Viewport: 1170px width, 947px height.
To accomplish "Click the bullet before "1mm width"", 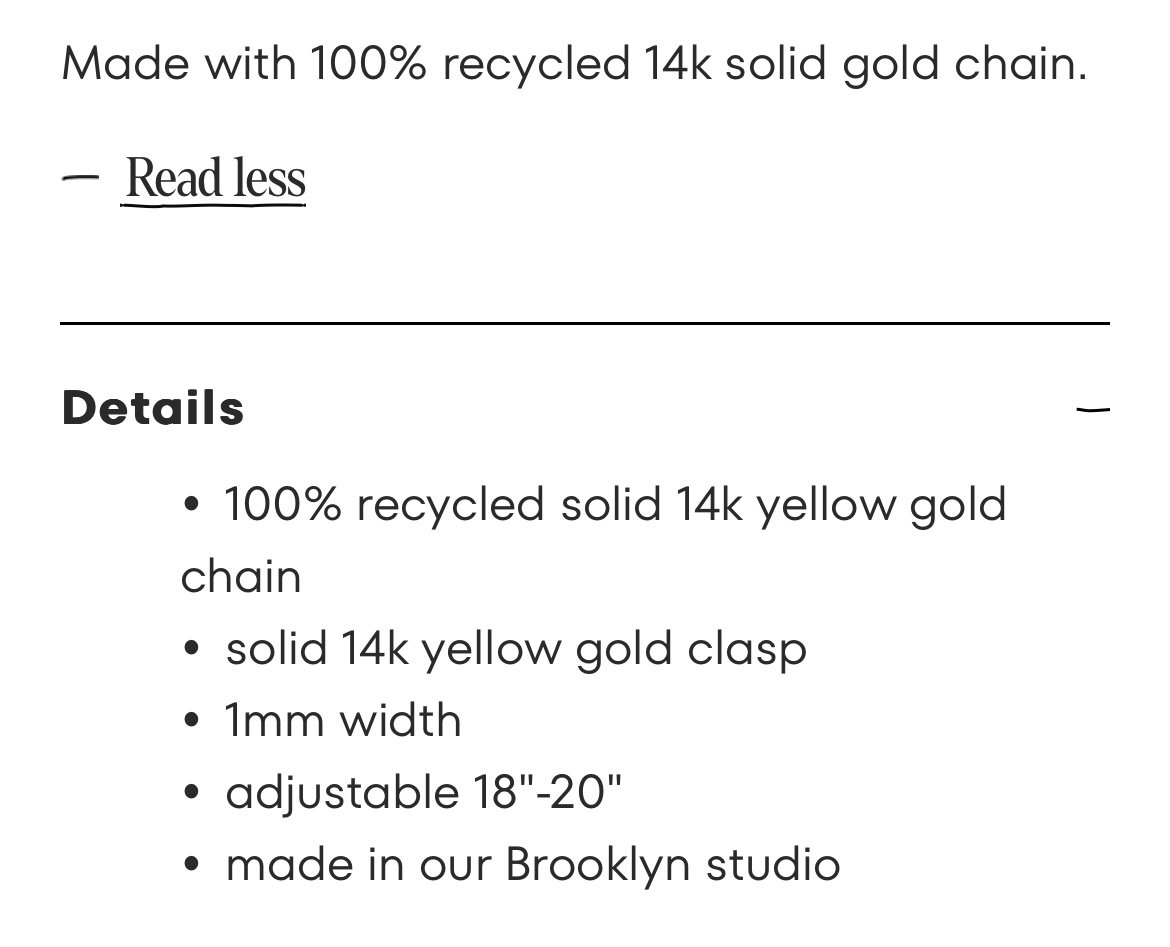I will click(192, 721).
